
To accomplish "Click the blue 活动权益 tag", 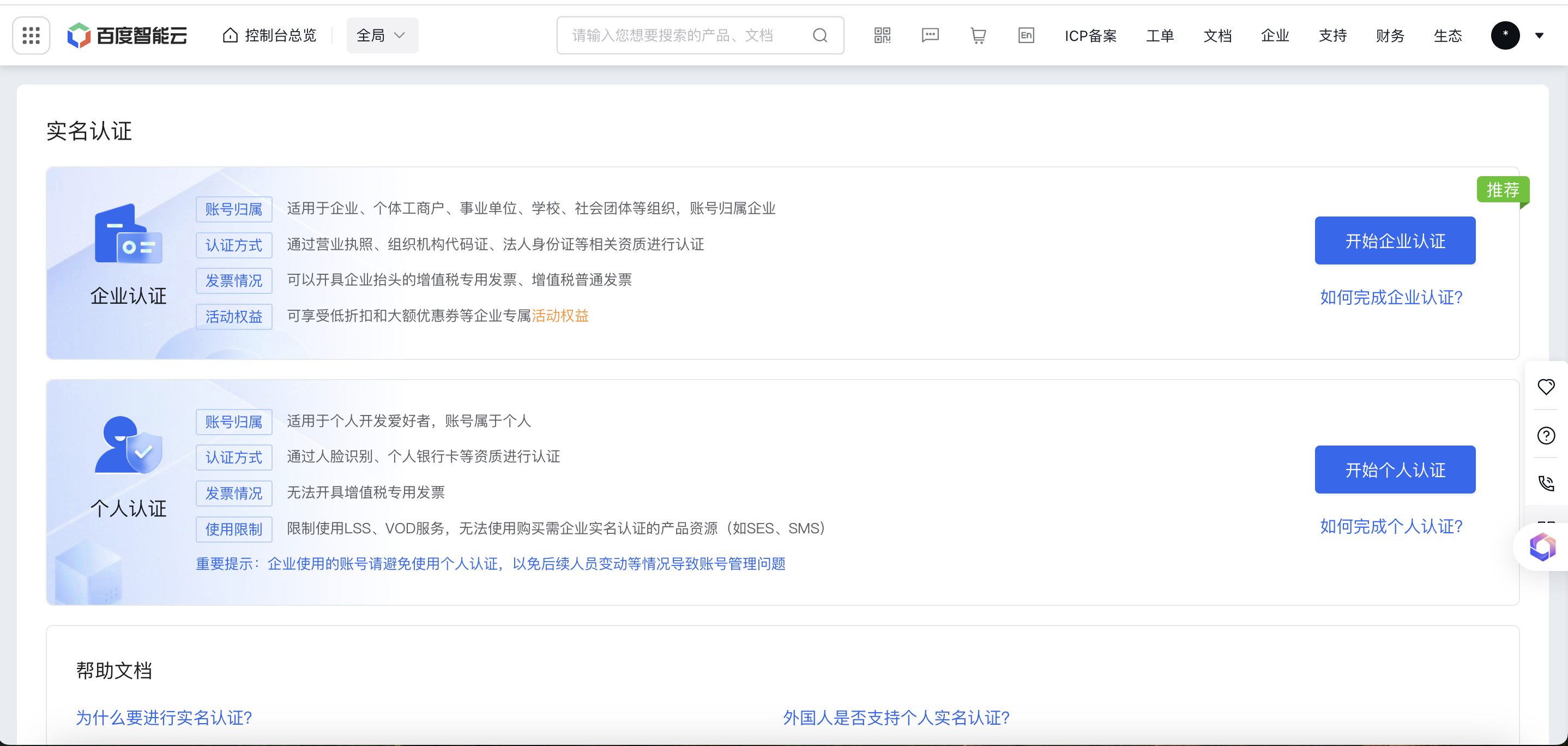I will coord(234,317).
